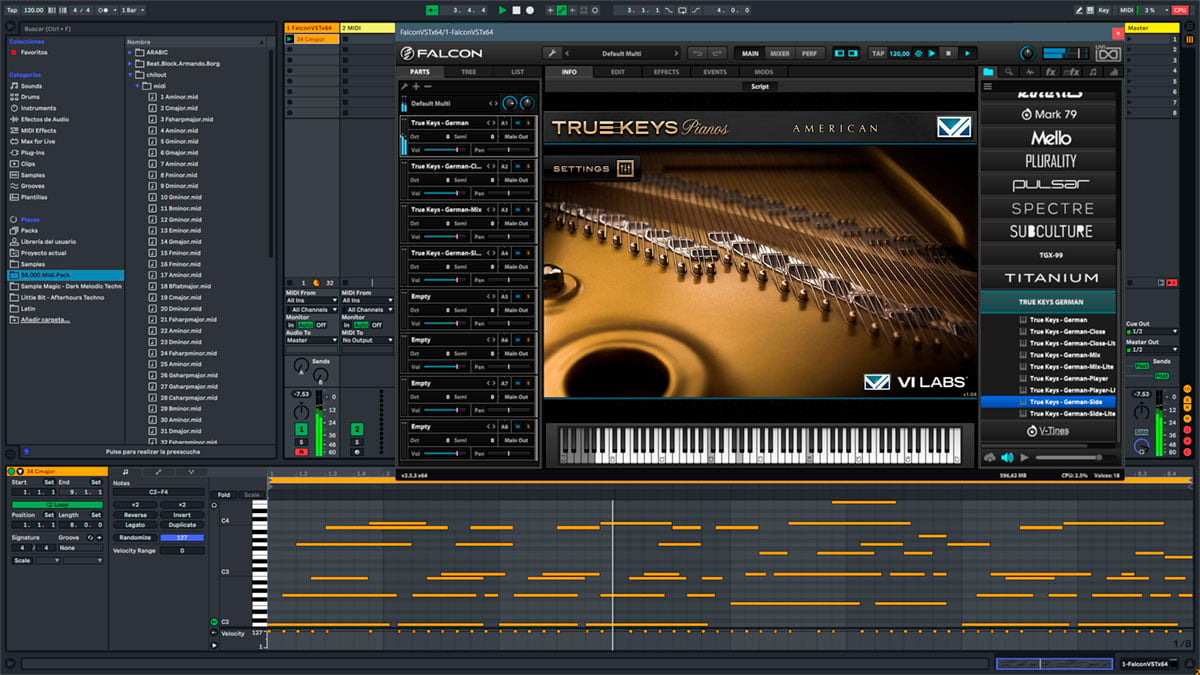
Task: Select the PLURALITY soundbank
Action: (x=1051, y=160)
